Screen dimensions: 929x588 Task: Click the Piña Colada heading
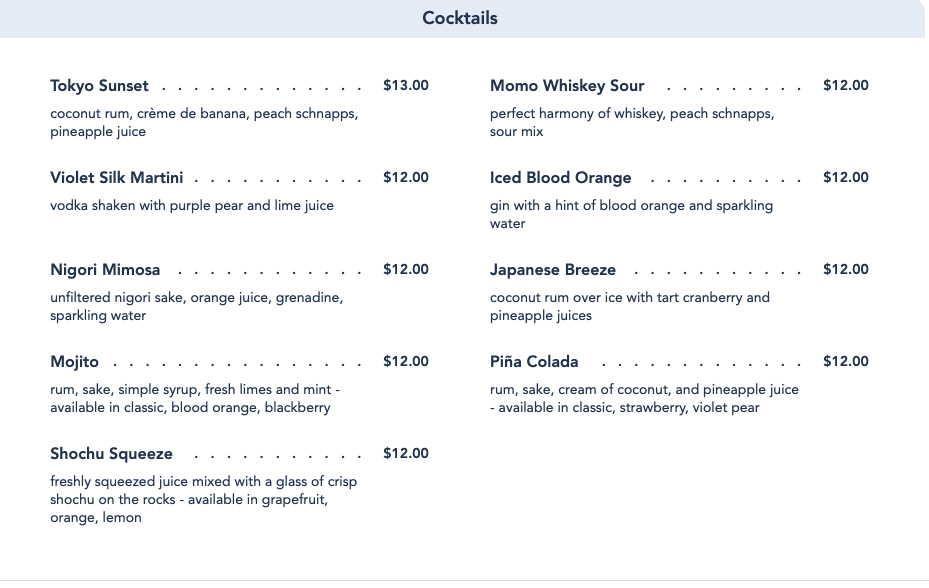point(534,362)
